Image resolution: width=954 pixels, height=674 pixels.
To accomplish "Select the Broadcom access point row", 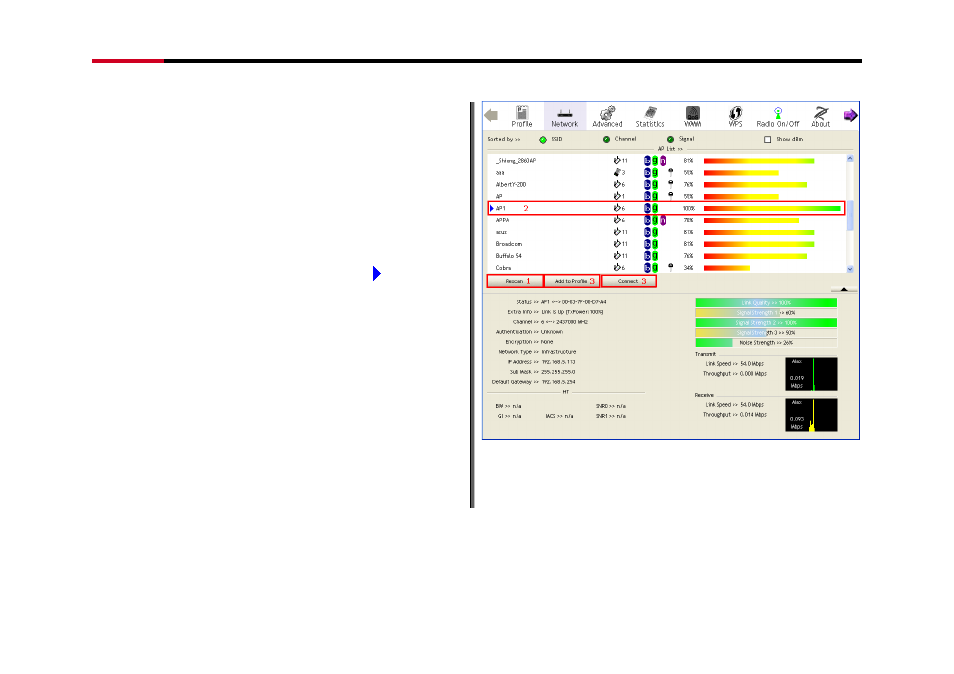I will click(666, 244).
